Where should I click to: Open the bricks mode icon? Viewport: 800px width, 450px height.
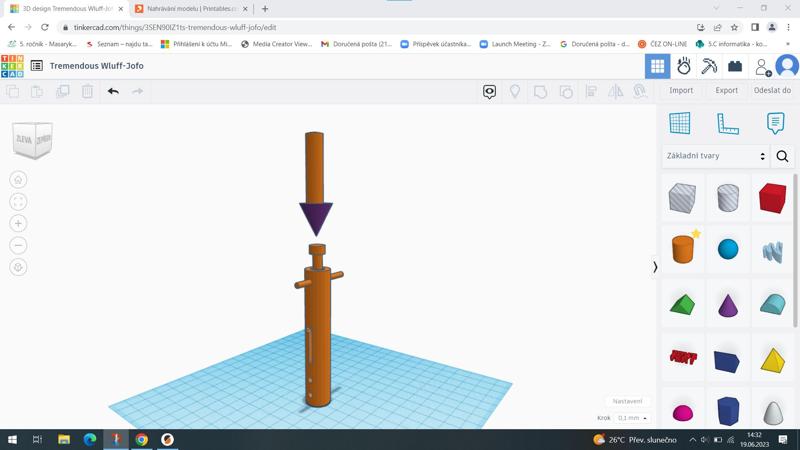(x=735, y=66)
